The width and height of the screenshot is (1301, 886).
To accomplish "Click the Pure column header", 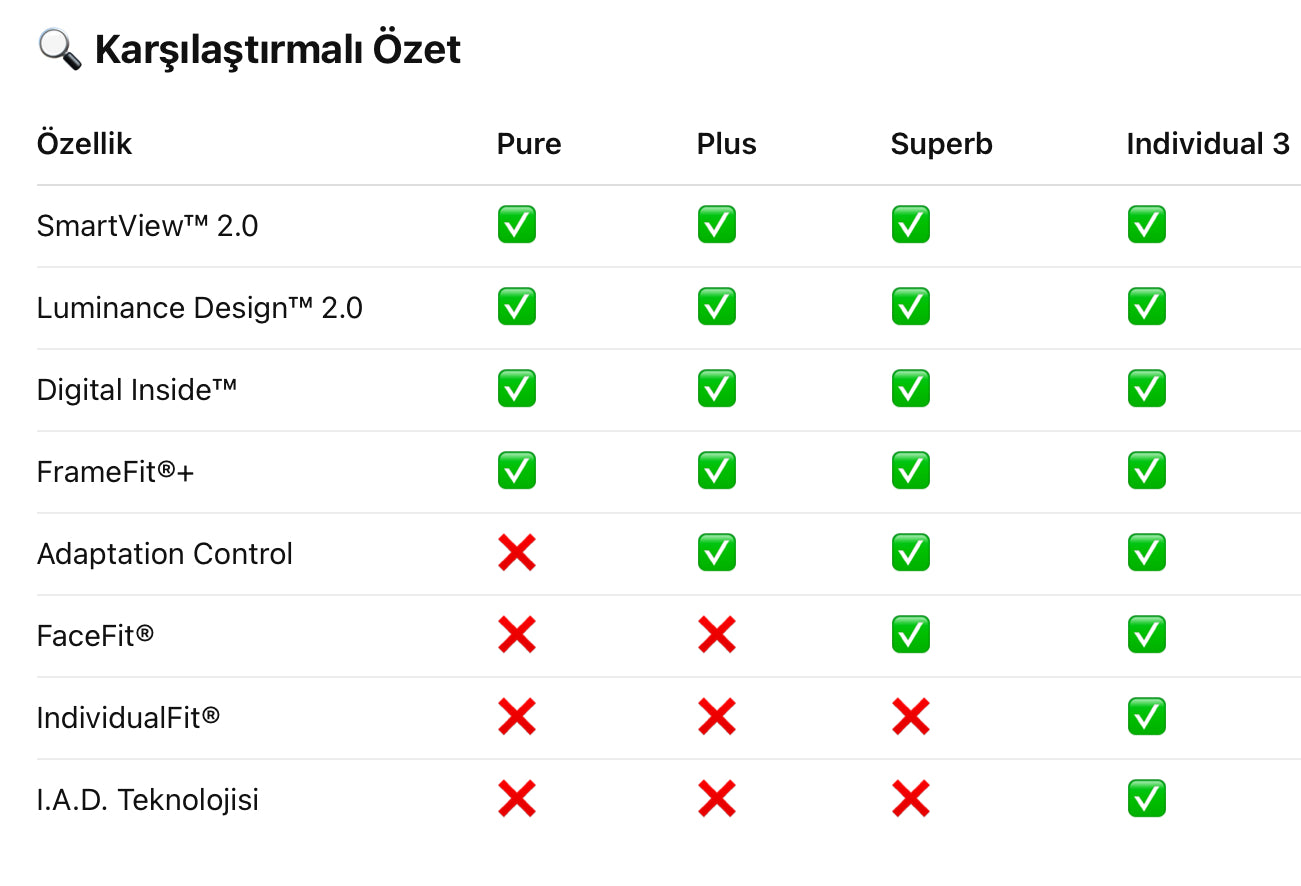I will point(529,144).
